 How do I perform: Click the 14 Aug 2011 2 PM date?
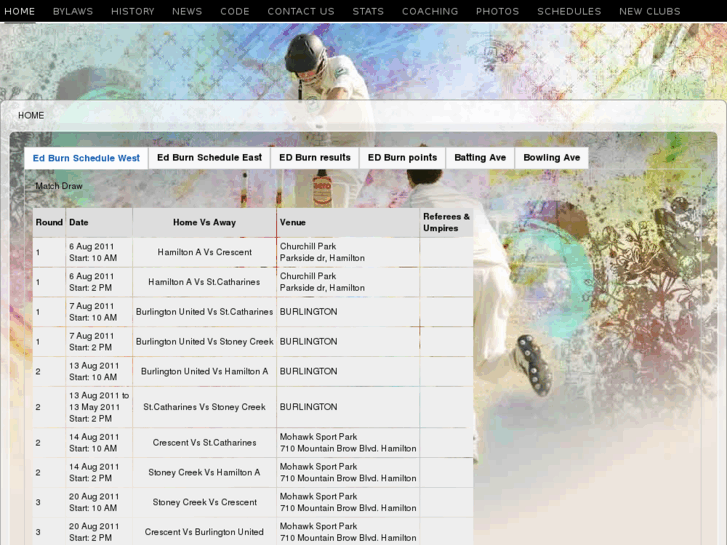point(94,472)
